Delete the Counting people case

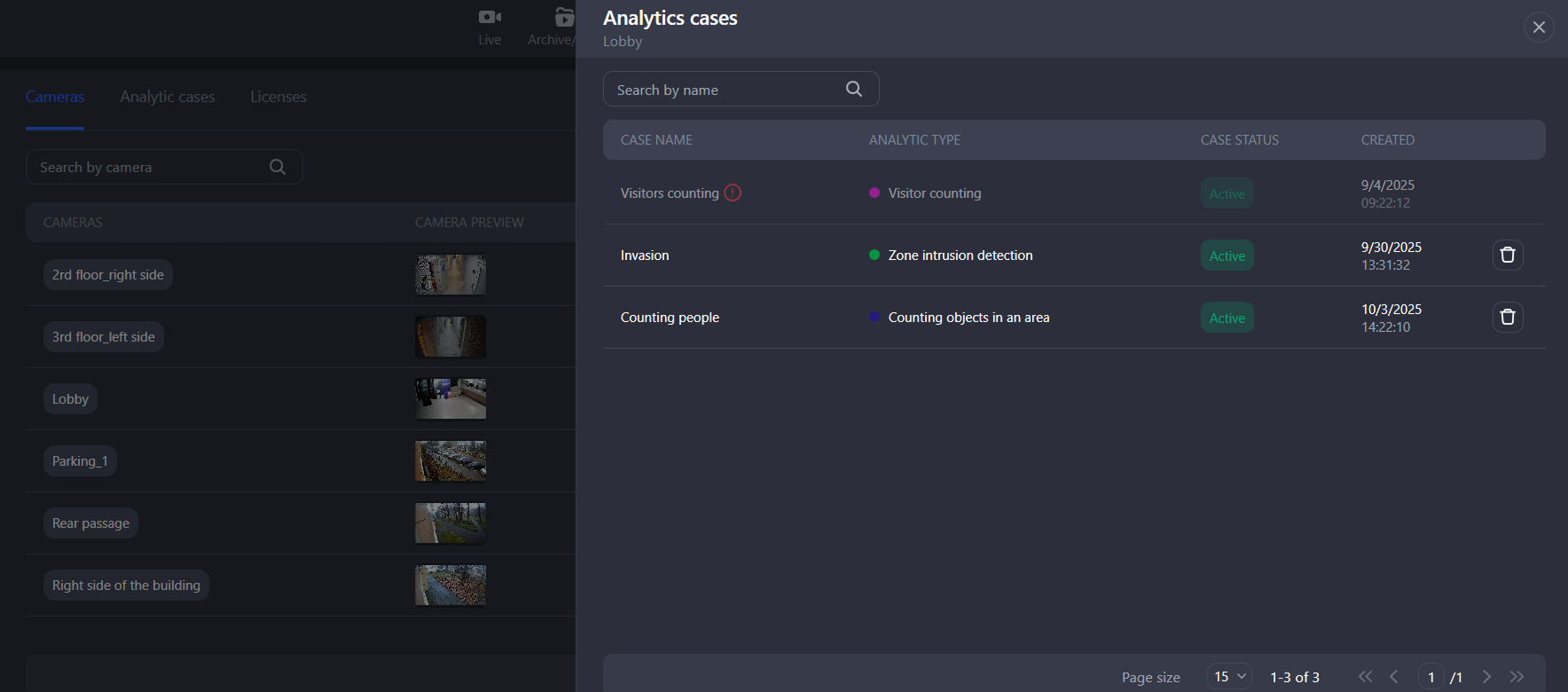point(1508,318)
